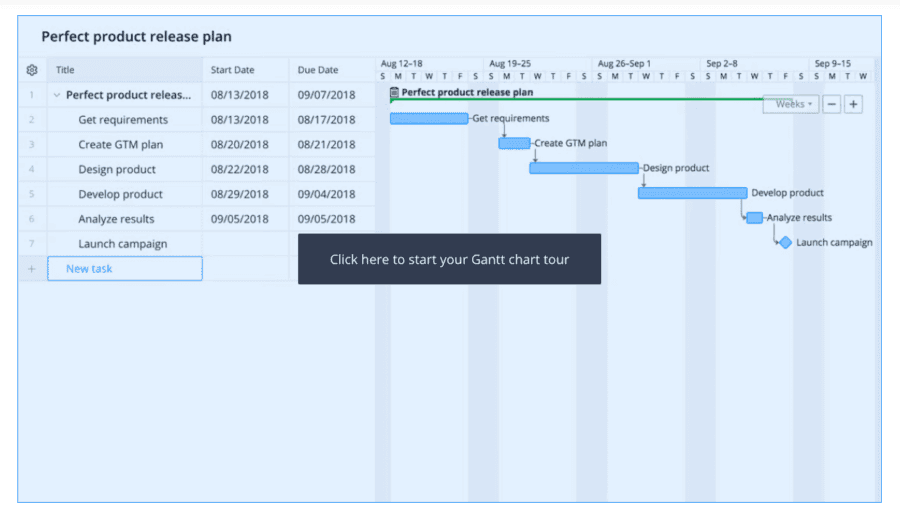900x510 pixels.
Task: Click start date 08/20/2018 cell
Action: pyautogui.click(x=239, y=145)
